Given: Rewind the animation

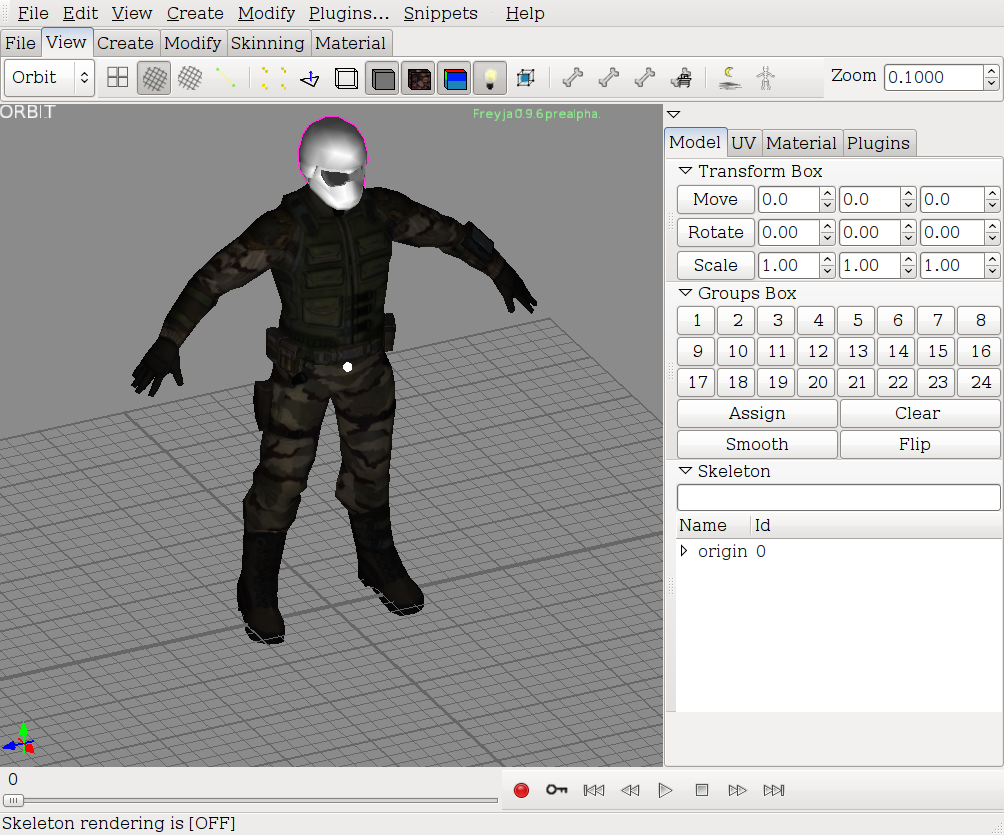Looking at the screenshot, I should (630, 790).
